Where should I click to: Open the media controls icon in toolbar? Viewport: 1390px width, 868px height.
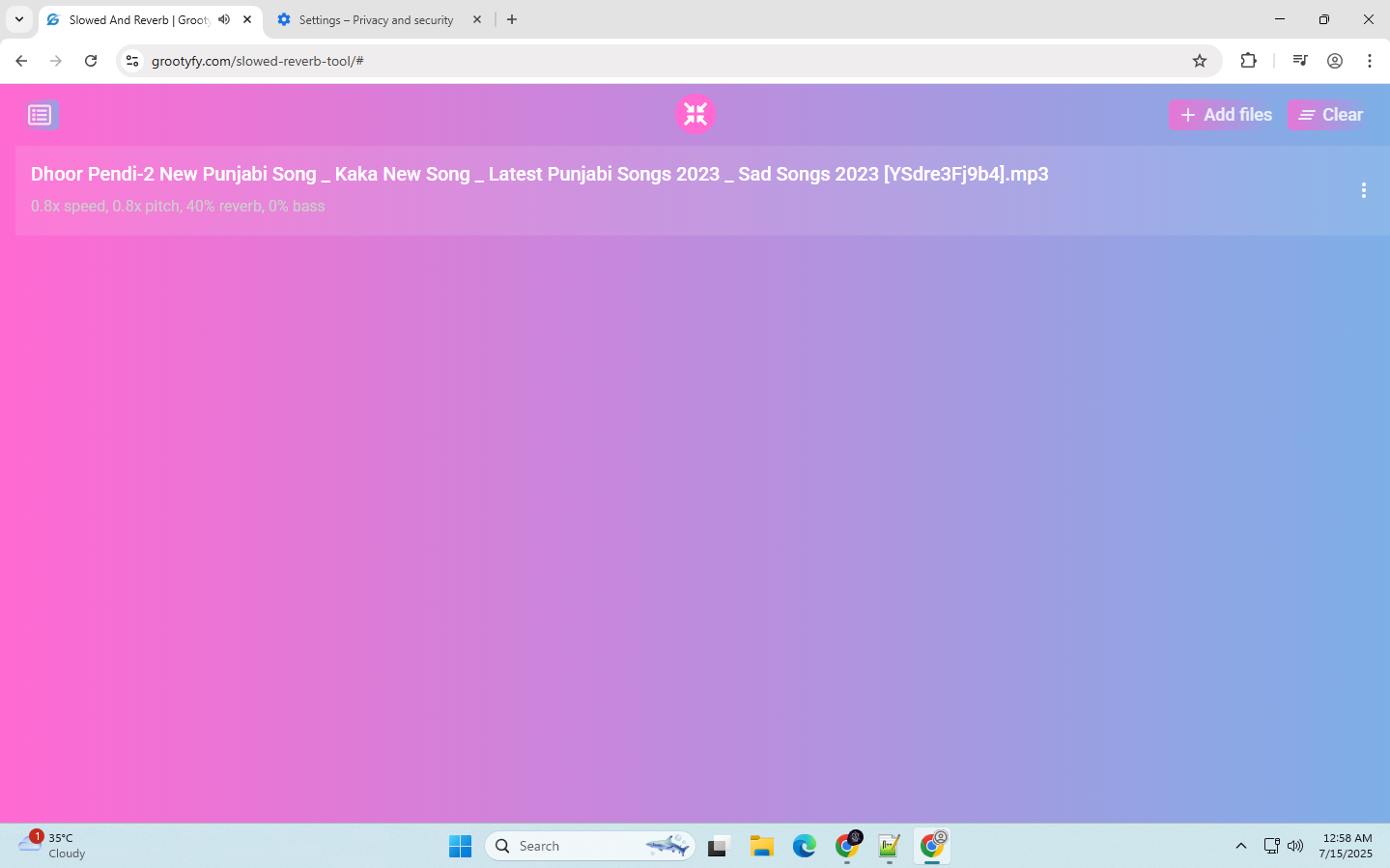[1300, 61]
